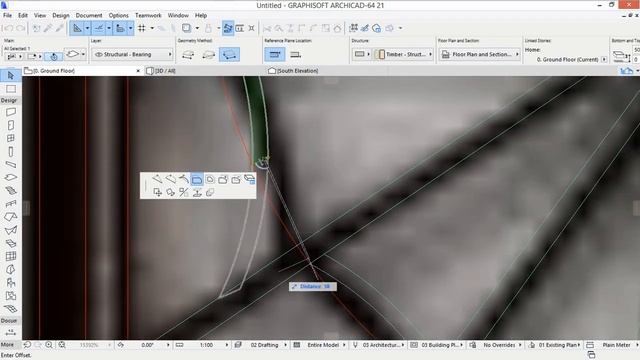Click the zoom percentage field
640x360 pixels.
coord(89,345)
